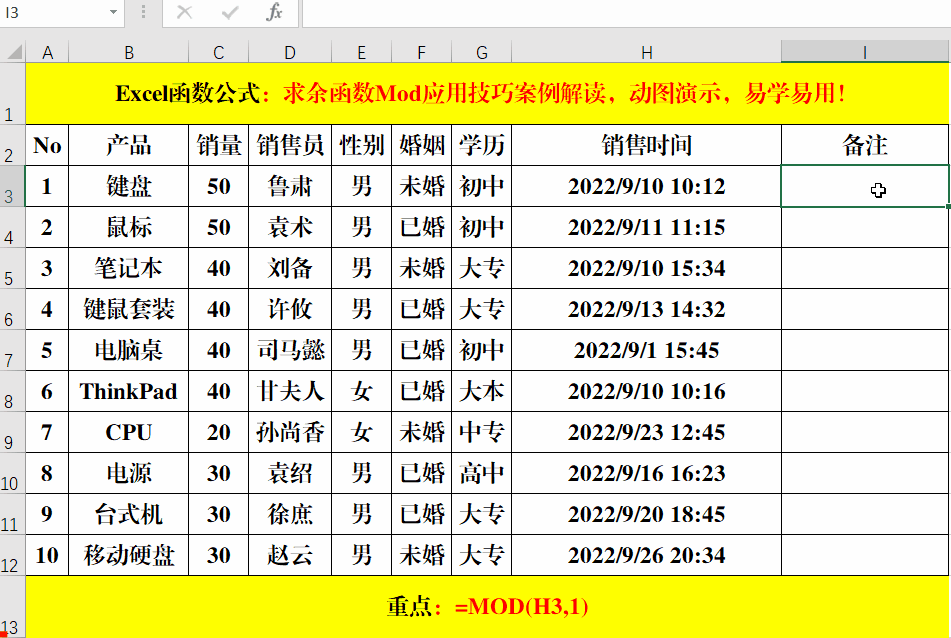Select column B header

coord(129,52)
